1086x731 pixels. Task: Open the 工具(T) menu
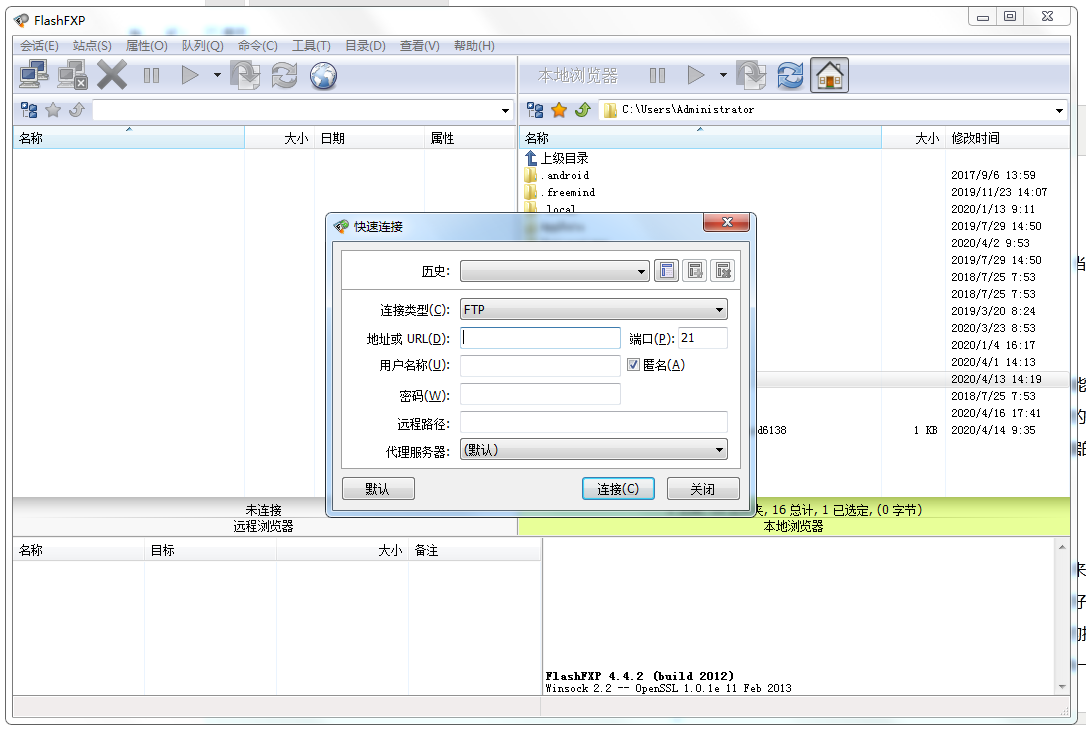coord(309,45)
